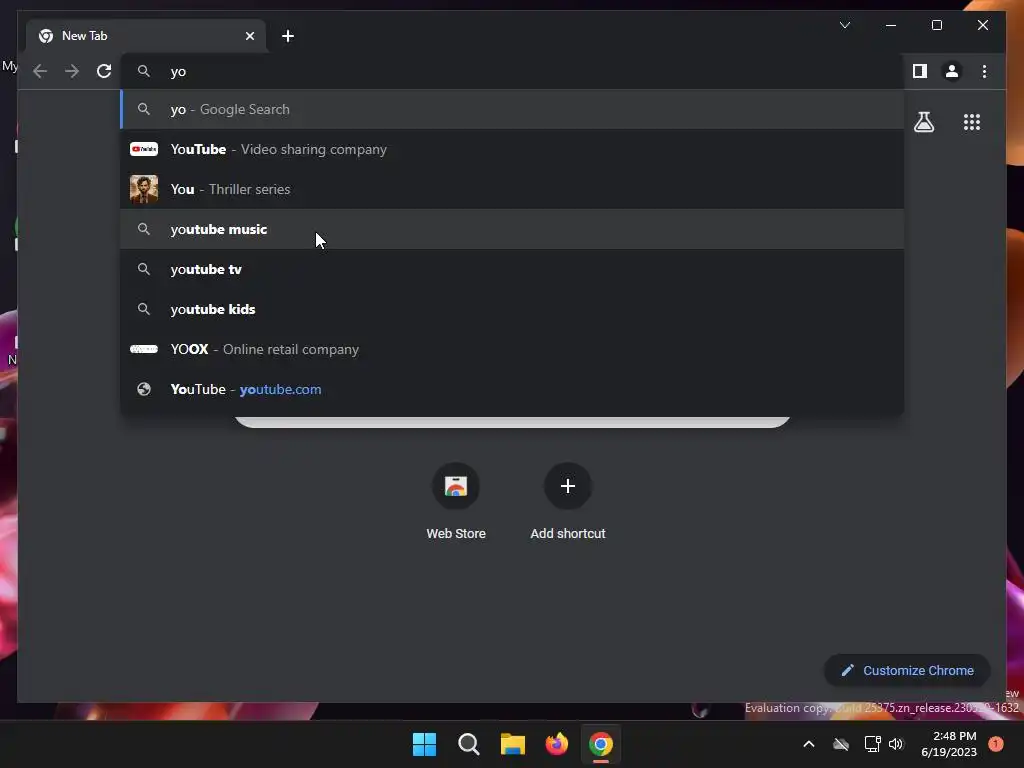
Task: Choose 'yo - Google Search' suggestion
Action: (x=512, y=109)
